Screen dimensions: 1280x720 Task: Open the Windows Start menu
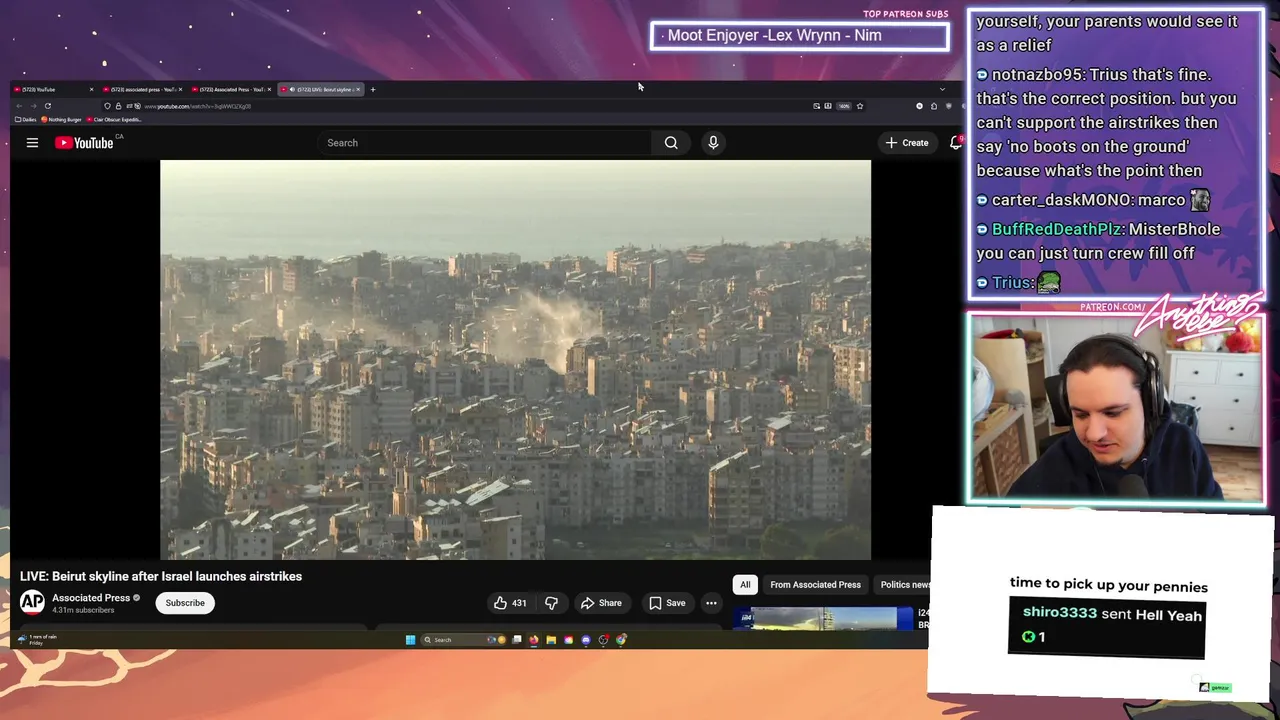410,640
